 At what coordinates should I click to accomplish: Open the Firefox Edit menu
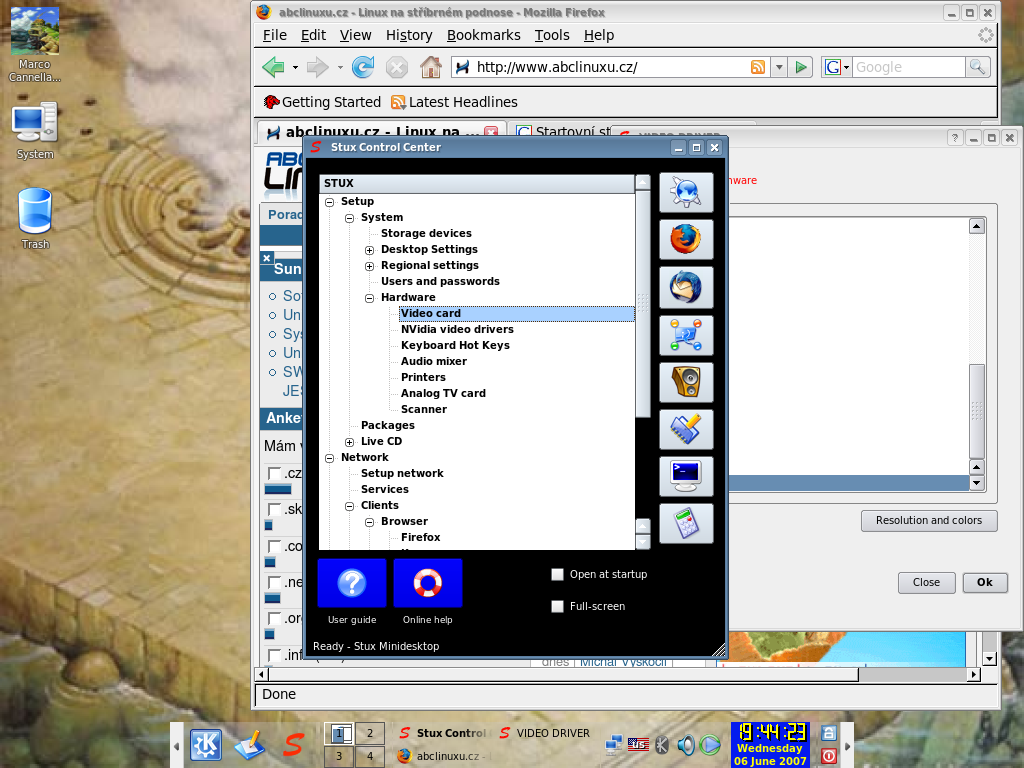coord(313,35)
